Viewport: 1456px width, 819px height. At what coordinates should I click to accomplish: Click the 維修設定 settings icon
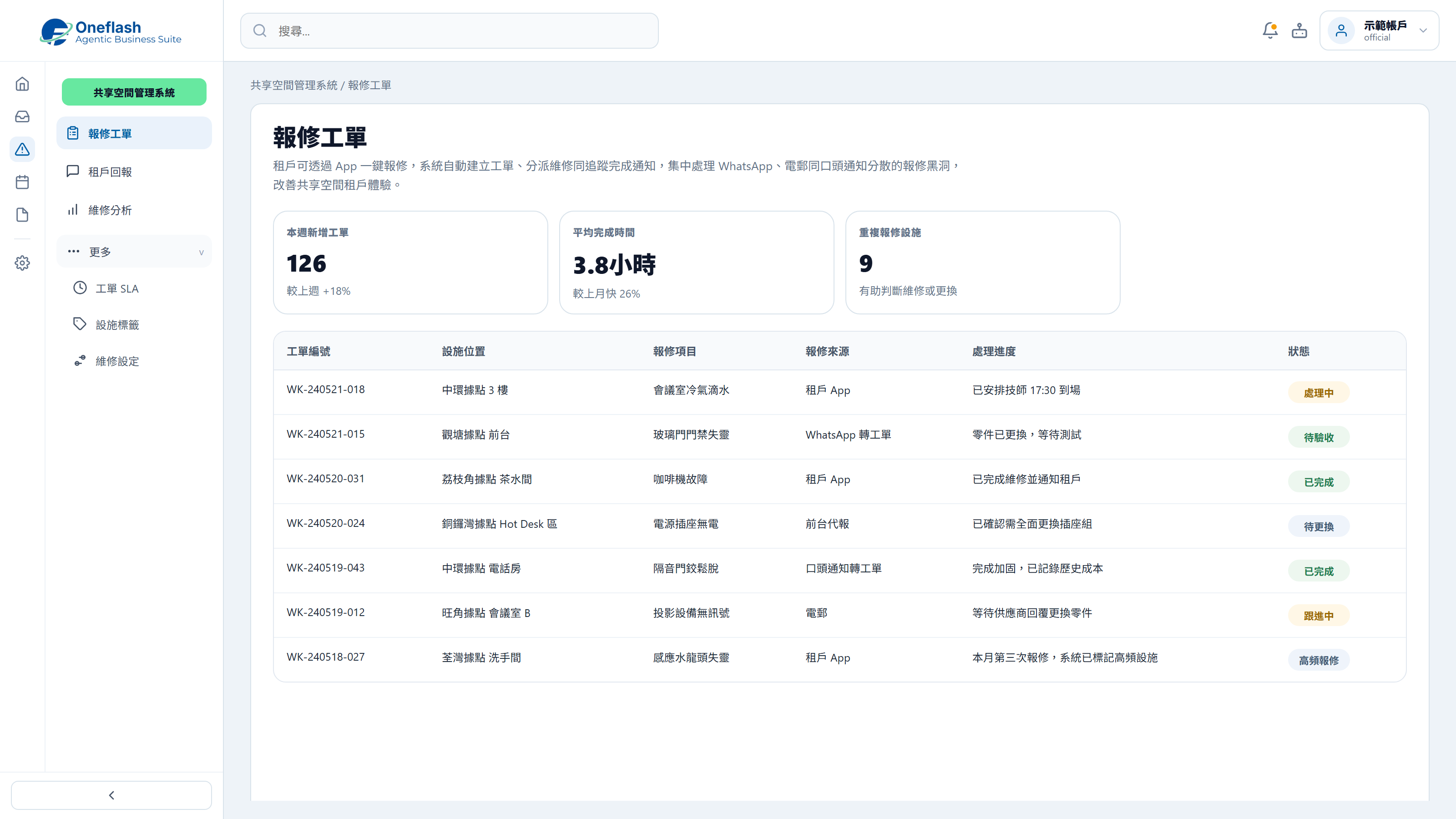pyautogui.click(x=80, y=361)
